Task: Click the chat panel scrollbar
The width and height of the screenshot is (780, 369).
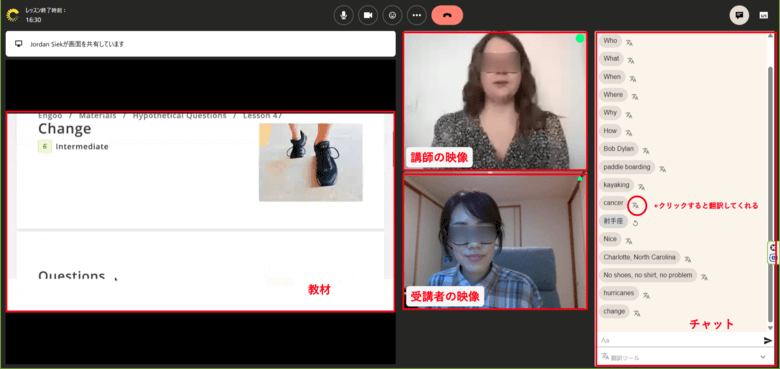Action: [771, 194]
